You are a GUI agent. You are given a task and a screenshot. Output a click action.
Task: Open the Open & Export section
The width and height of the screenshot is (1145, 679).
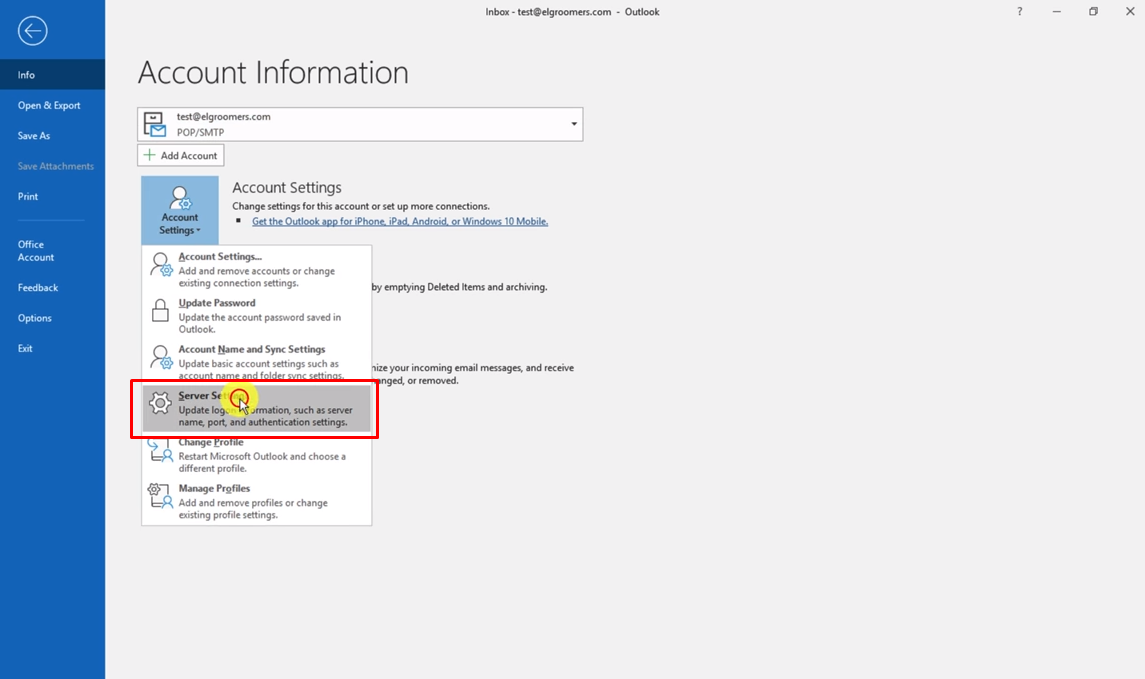(53, 105)
